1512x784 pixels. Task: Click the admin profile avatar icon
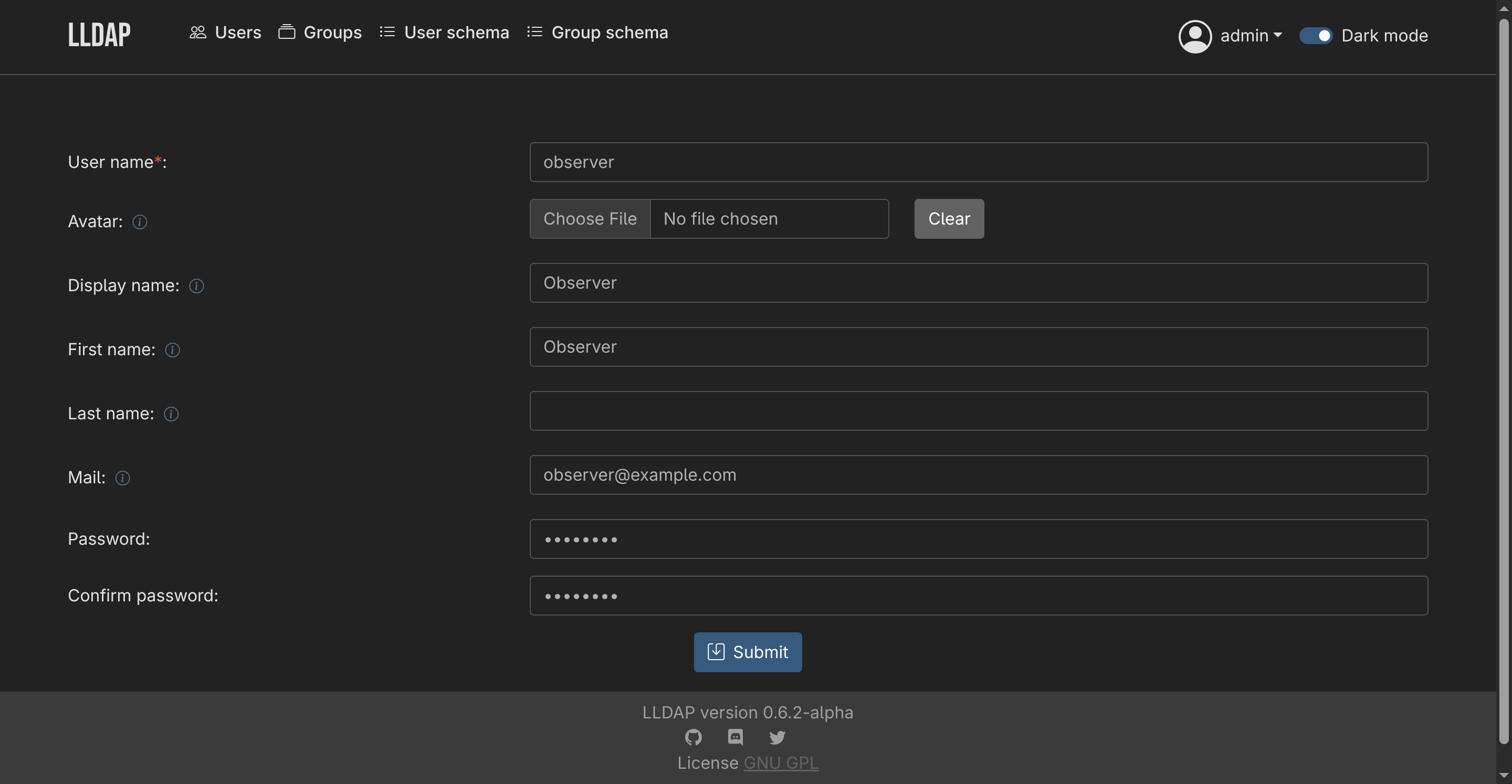coord(1195,35)
